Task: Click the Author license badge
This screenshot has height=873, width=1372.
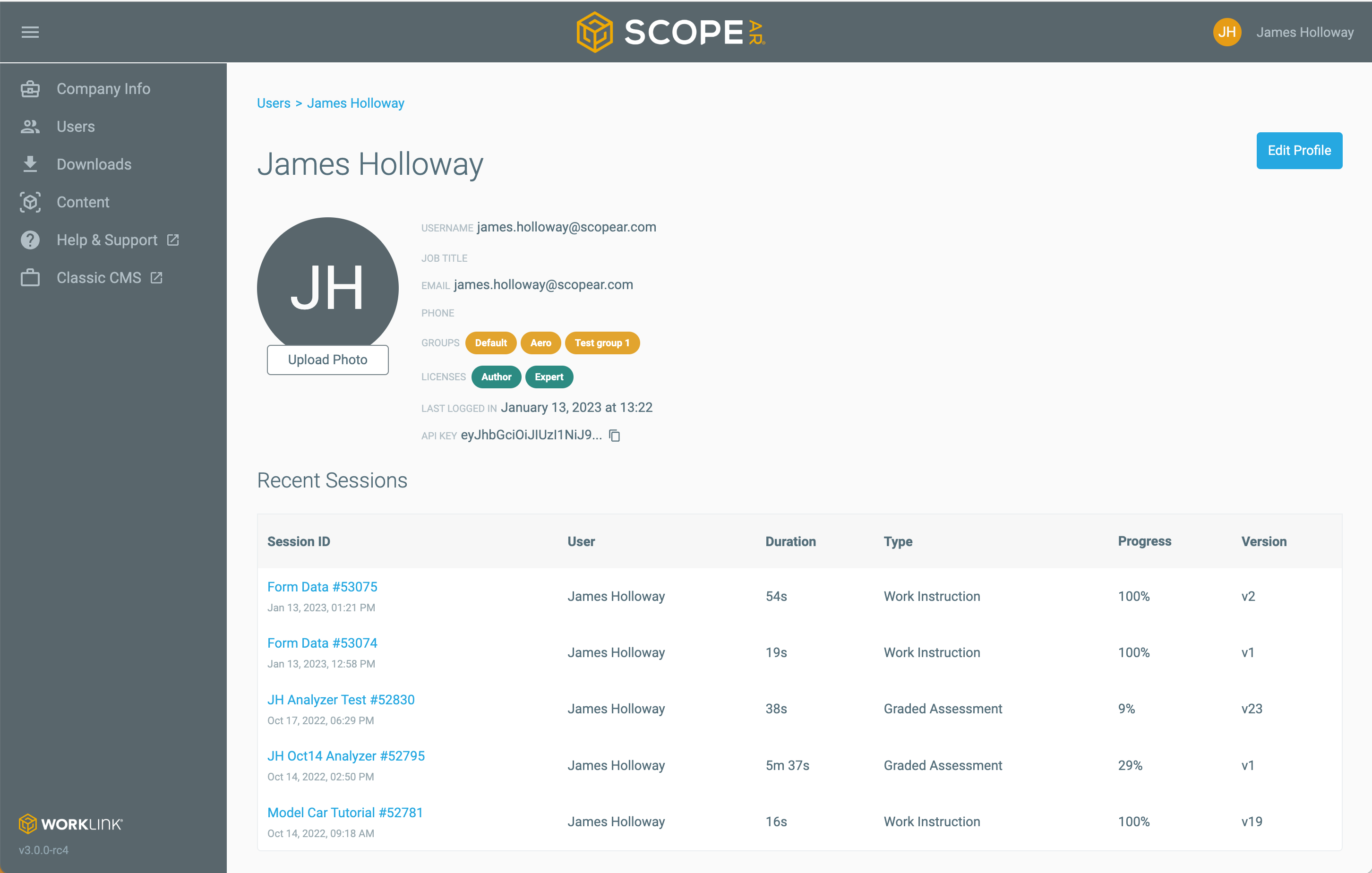Action: tap(496, 377)
